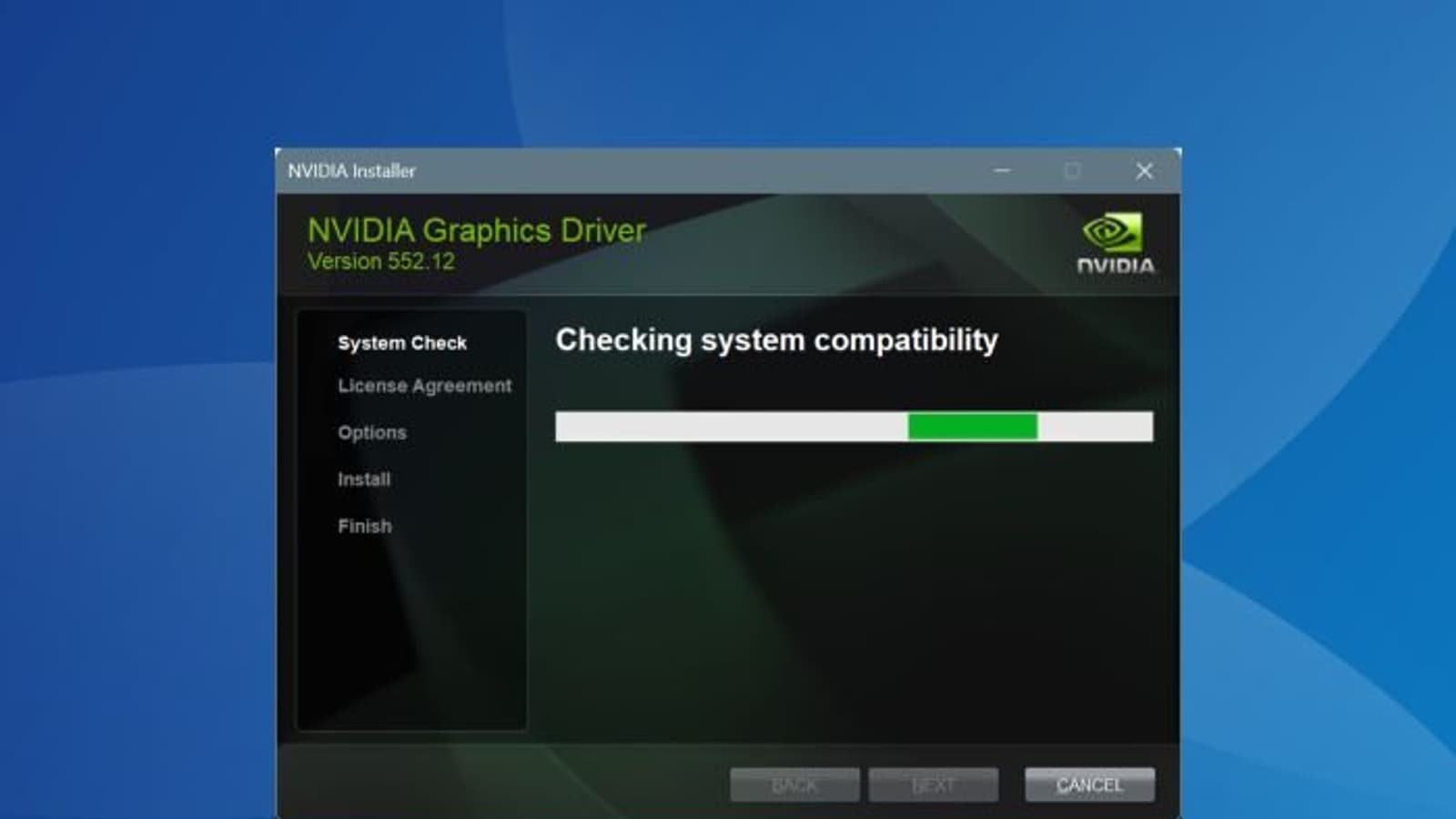Select the Options step in sidebar
This screenshot has height=819, width=1456.
372,432
